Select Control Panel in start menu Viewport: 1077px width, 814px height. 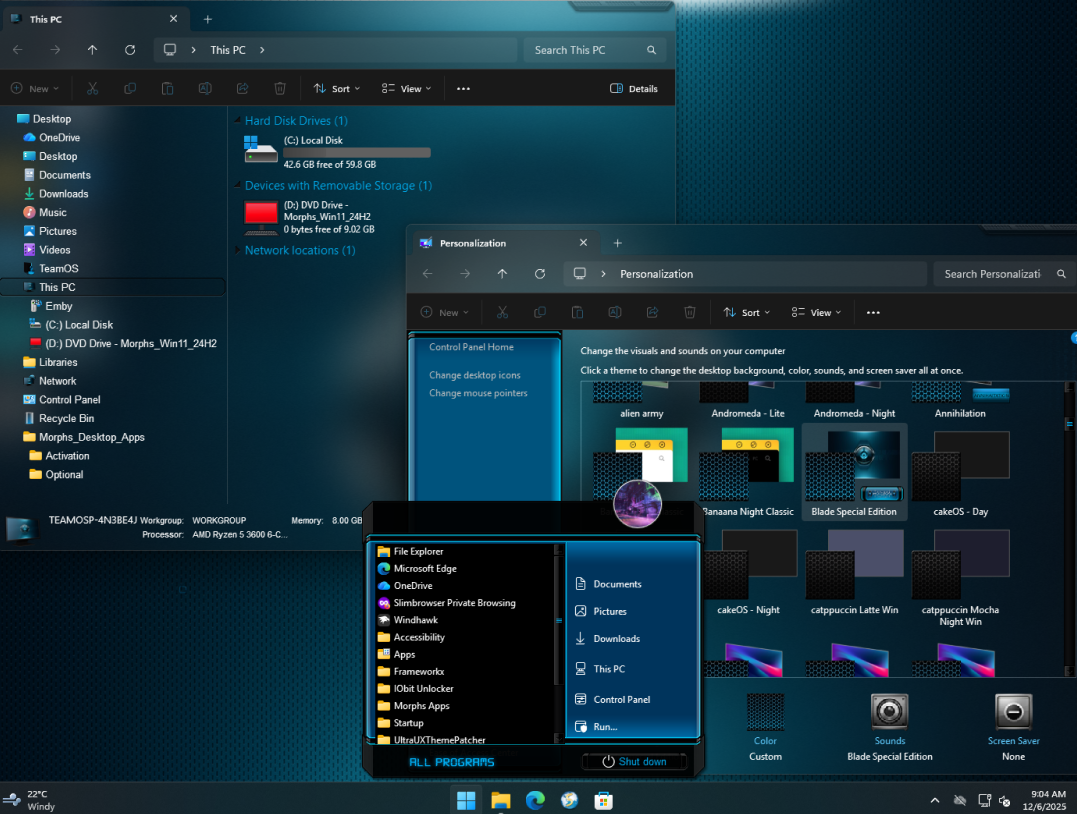pos(621,700)
